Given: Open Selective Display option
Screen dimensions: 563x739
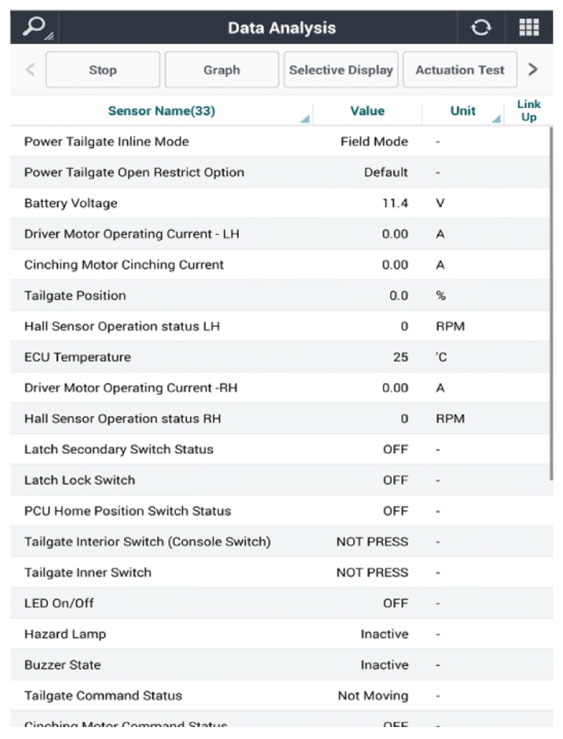Looking at the screenshot, I should pyautogui.click(x=341, y=70).
